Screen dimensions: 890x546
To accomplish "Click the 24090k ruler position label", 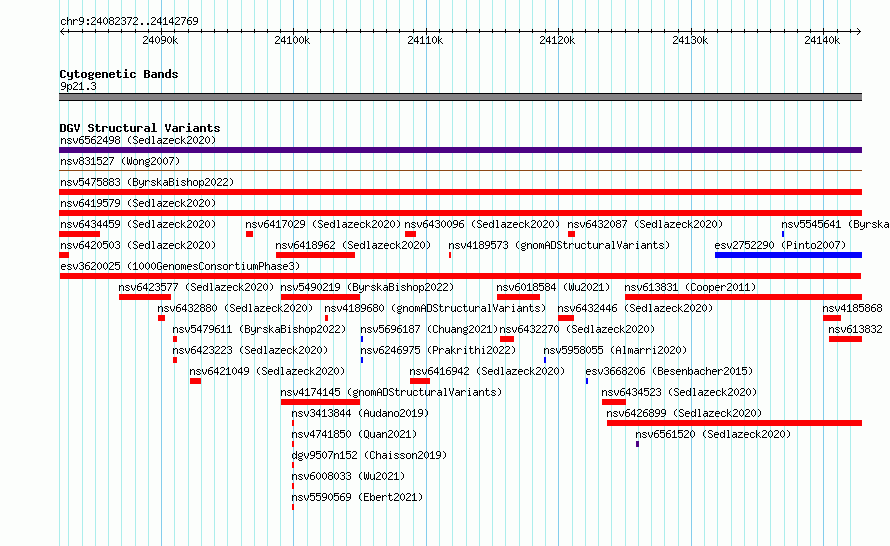I will pyautogui.click(x=160, y=40).
